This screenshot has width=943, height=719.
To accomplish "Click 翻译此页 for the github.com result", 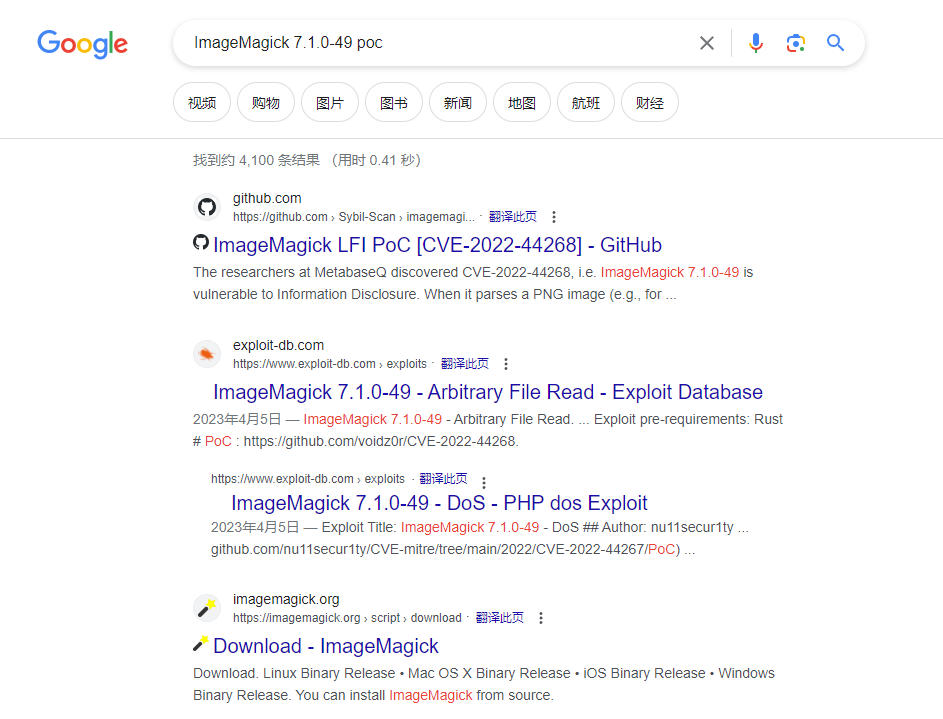I will pos(512,217).
